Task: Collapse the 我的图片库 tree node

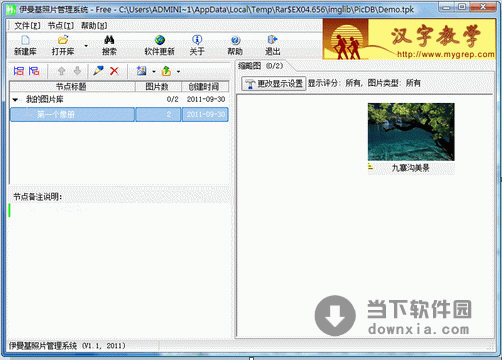Action: (15, 99)
